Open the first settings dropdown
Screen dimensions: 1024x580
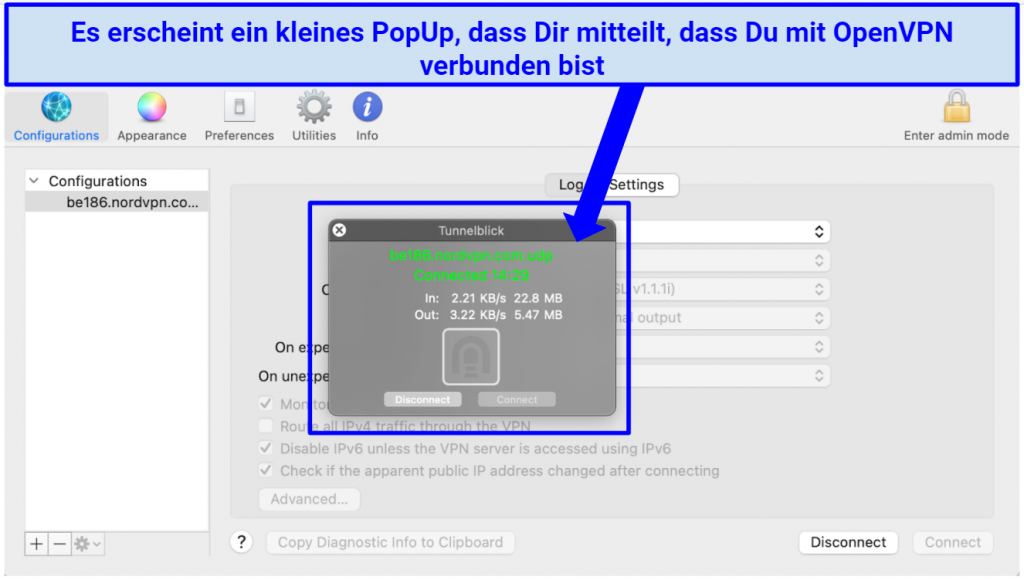722,232
